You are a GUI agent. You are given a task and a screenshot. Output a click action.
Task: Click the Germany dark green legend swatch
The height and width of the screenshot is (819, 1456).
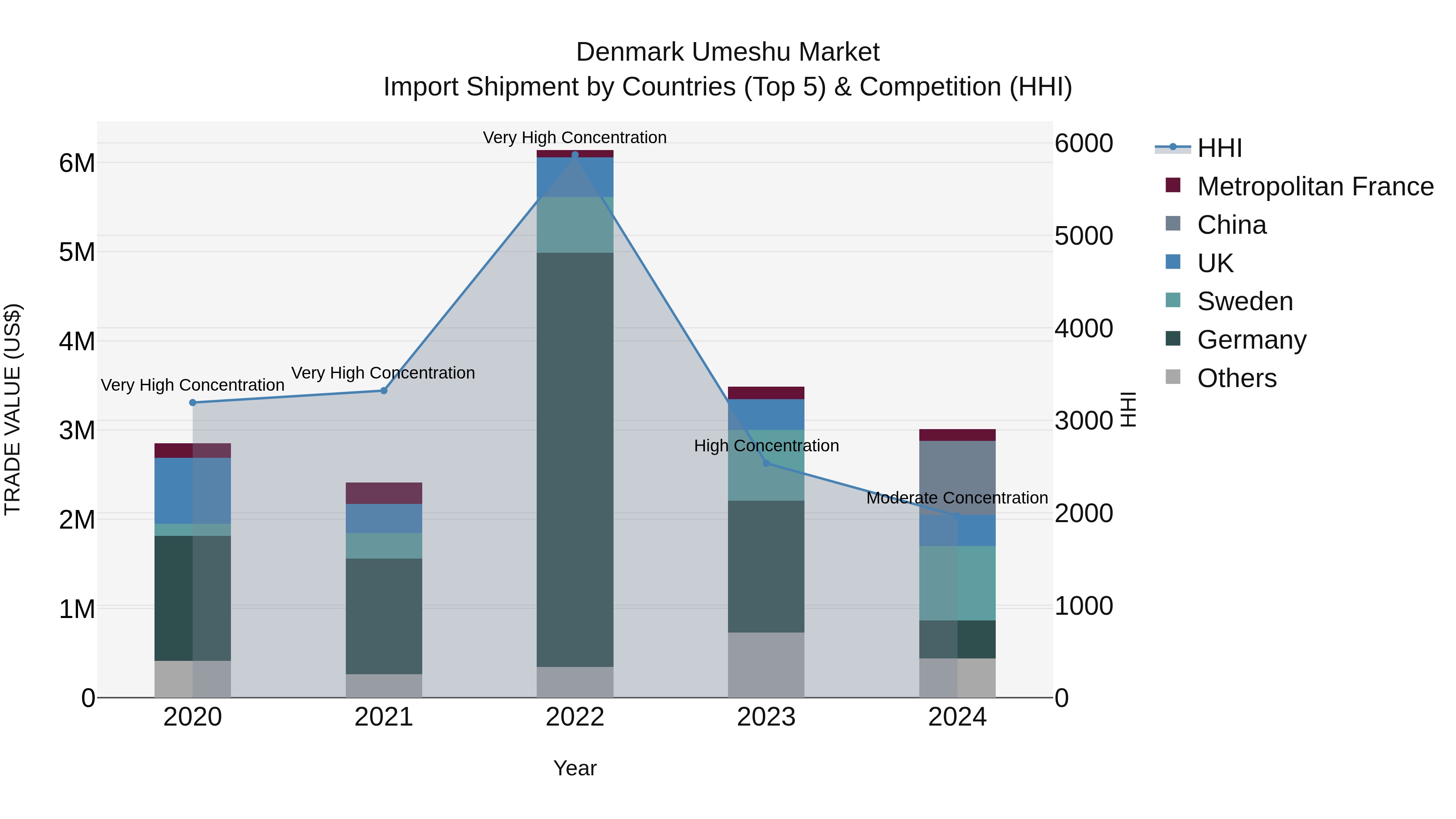click(x=1173, y=338)
